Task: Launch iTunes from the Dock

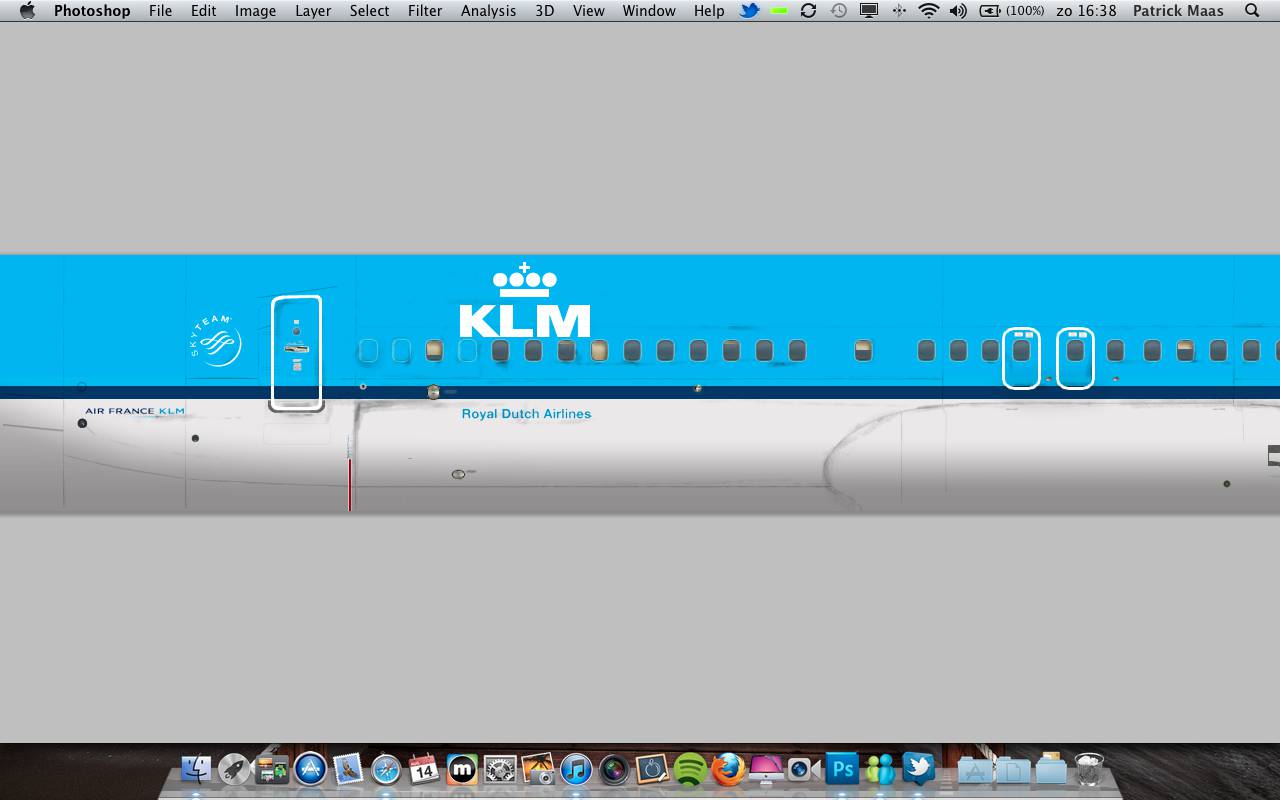Action: pyautogui.click(x=576, y=769)
